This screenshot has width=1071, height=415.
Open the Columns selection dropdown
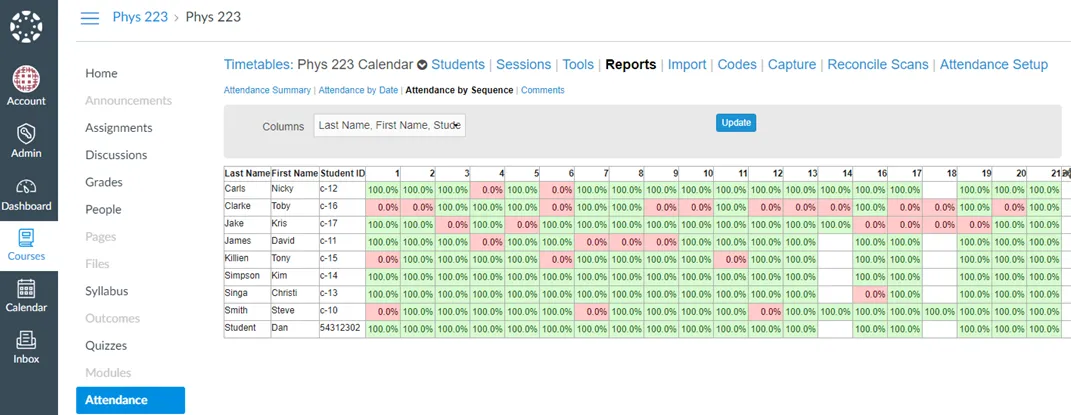[389, 126]
